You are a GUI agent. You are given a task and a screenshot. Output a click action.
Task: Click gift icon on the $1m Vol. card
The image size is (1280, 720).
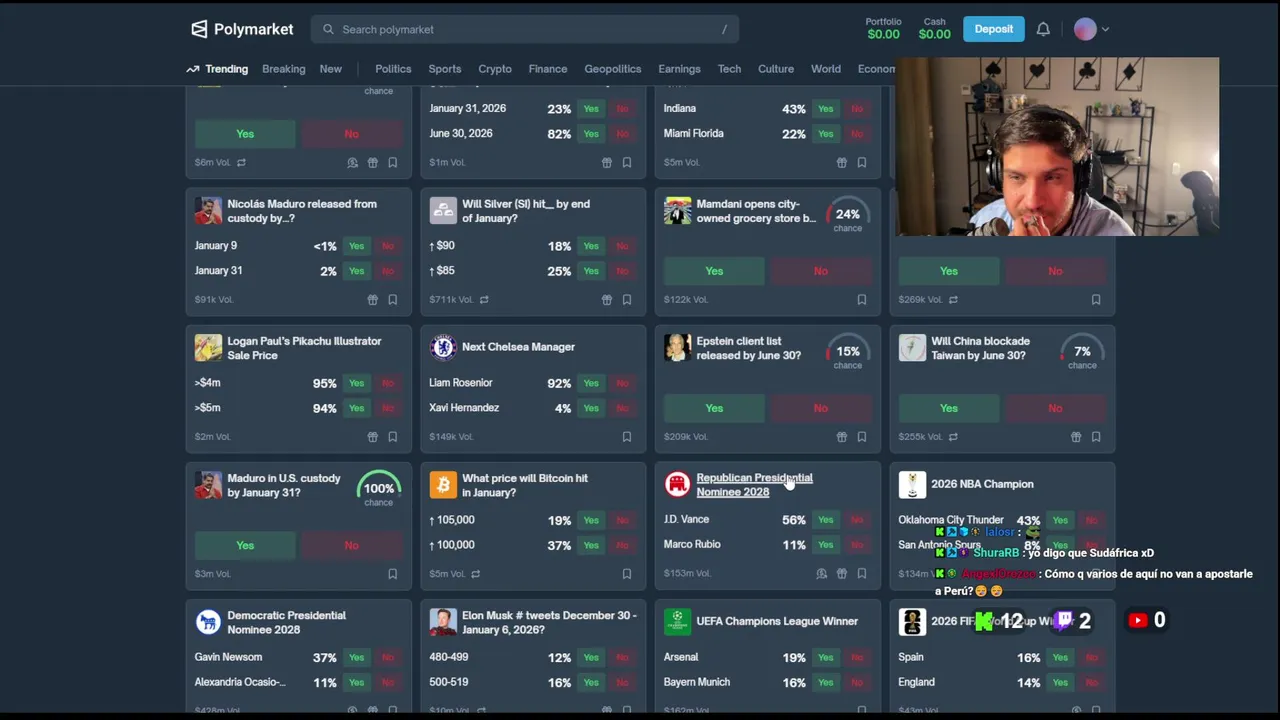coord(607,163)
